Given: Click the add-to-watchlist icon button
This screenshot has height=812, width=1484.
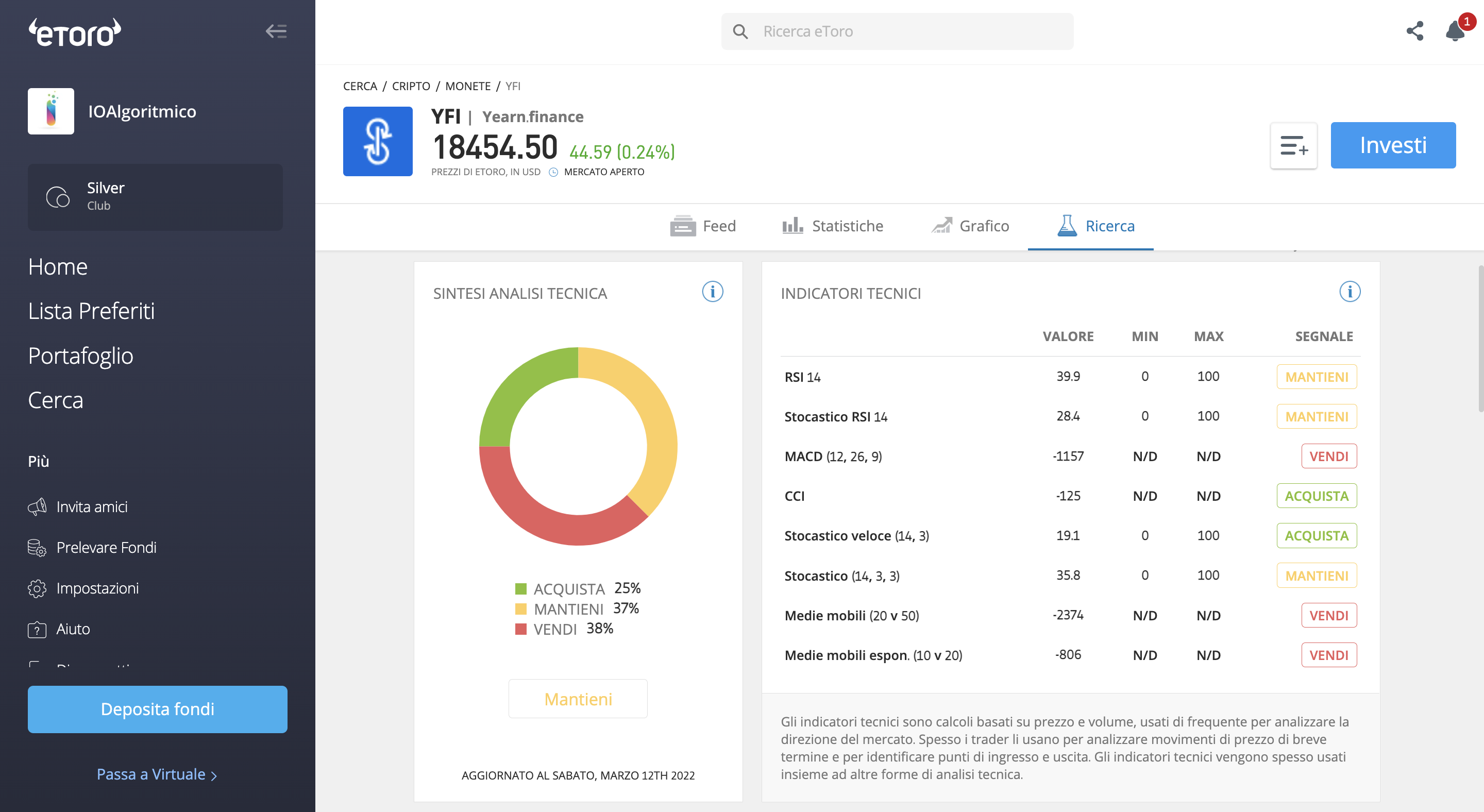Looking at the screenshot, I should (x=1294, y=146).
